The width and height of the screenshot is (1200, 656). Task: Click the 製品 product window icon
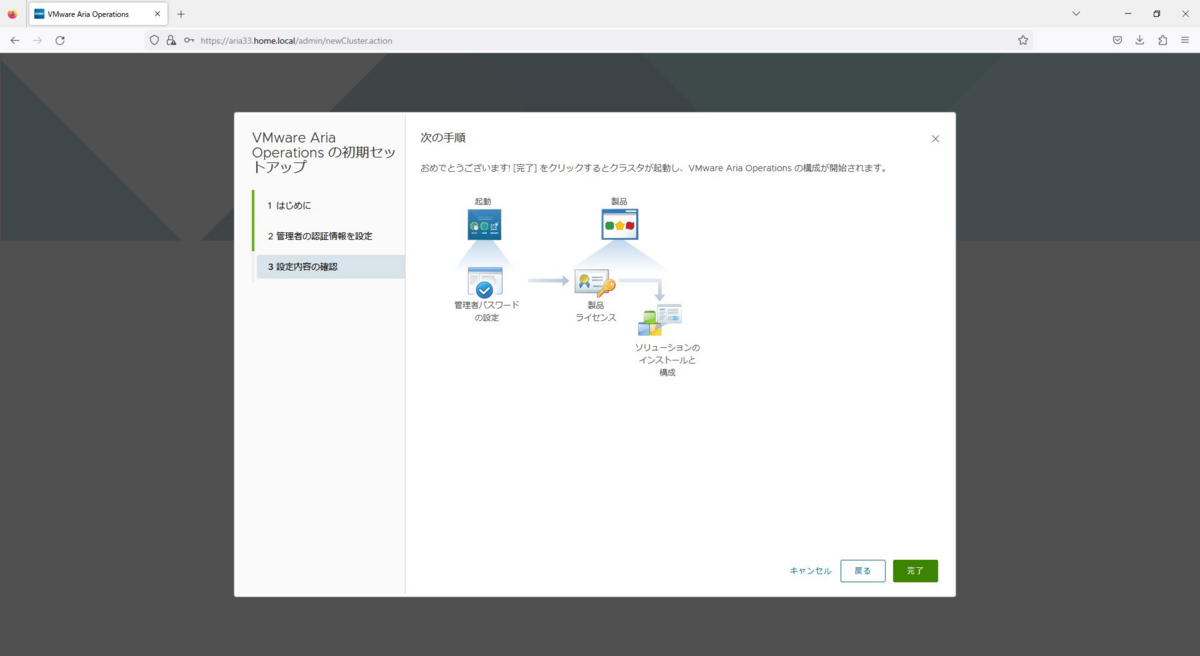click(619, 224)
